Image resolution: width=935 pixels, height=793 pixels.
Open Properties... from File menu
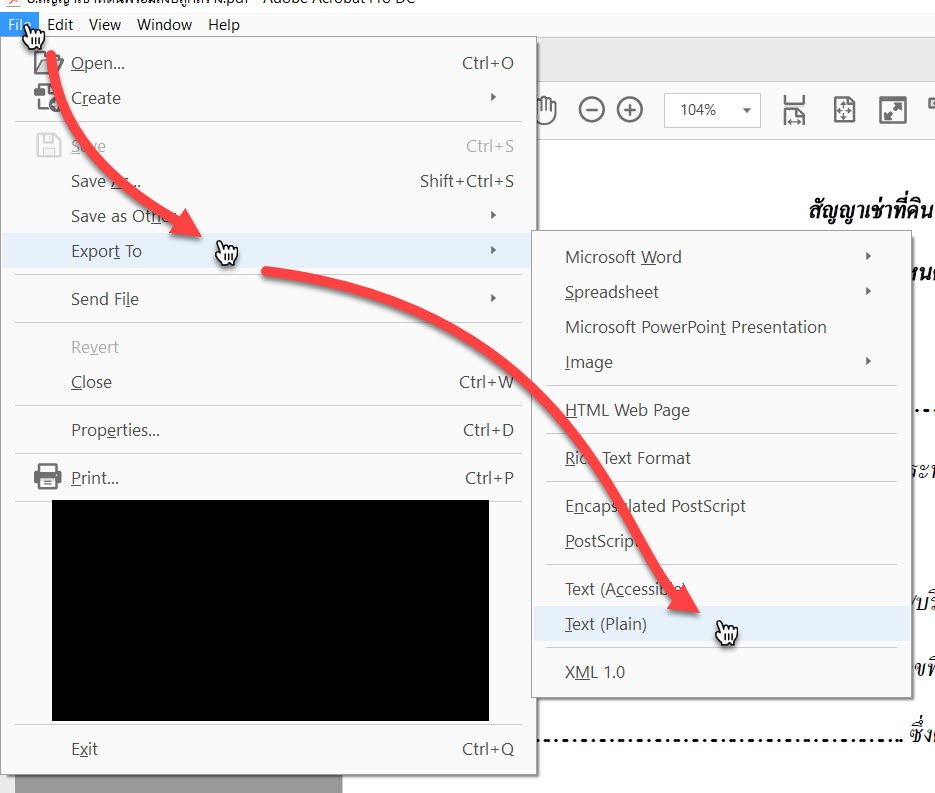[266, 430]
